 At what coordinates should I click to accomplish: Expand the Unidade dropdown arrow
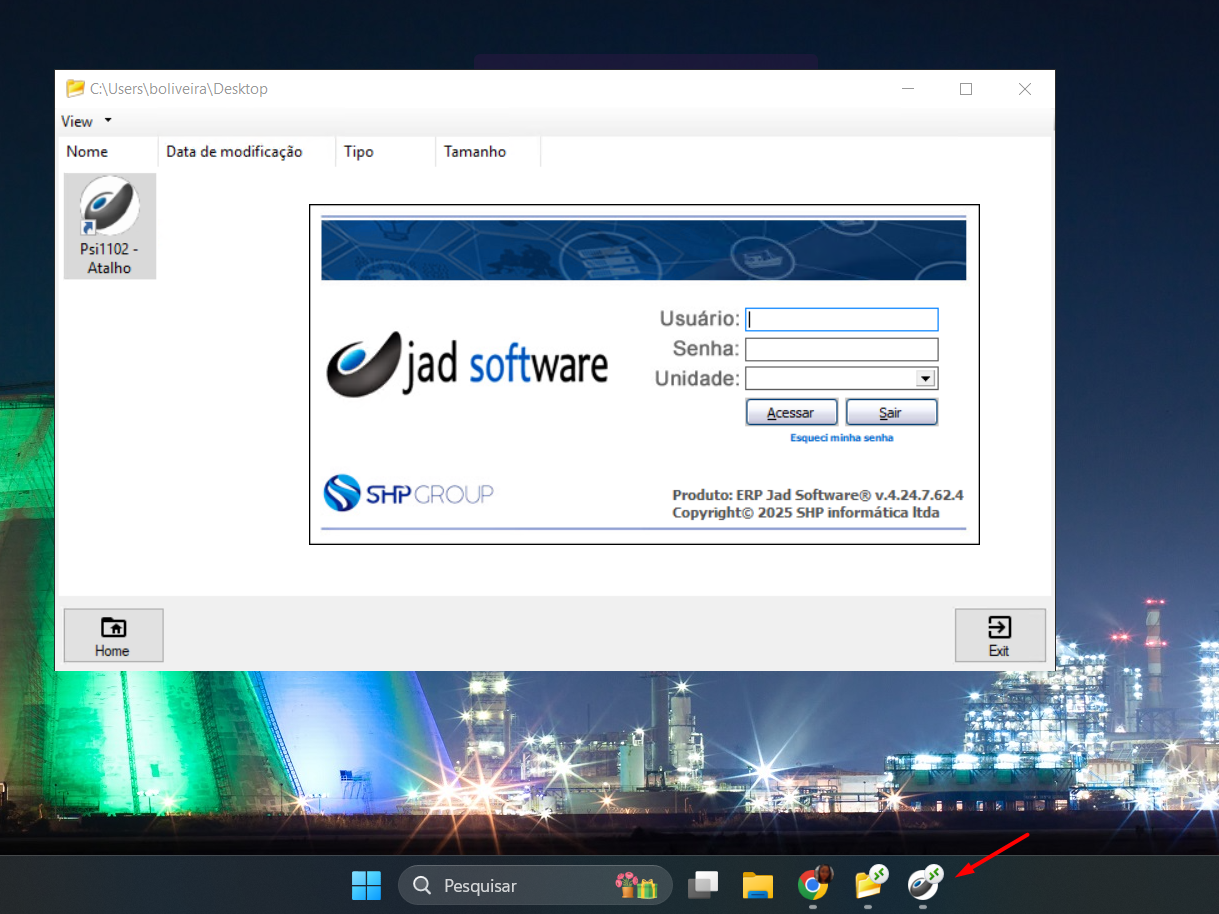[x=925, y=379]
